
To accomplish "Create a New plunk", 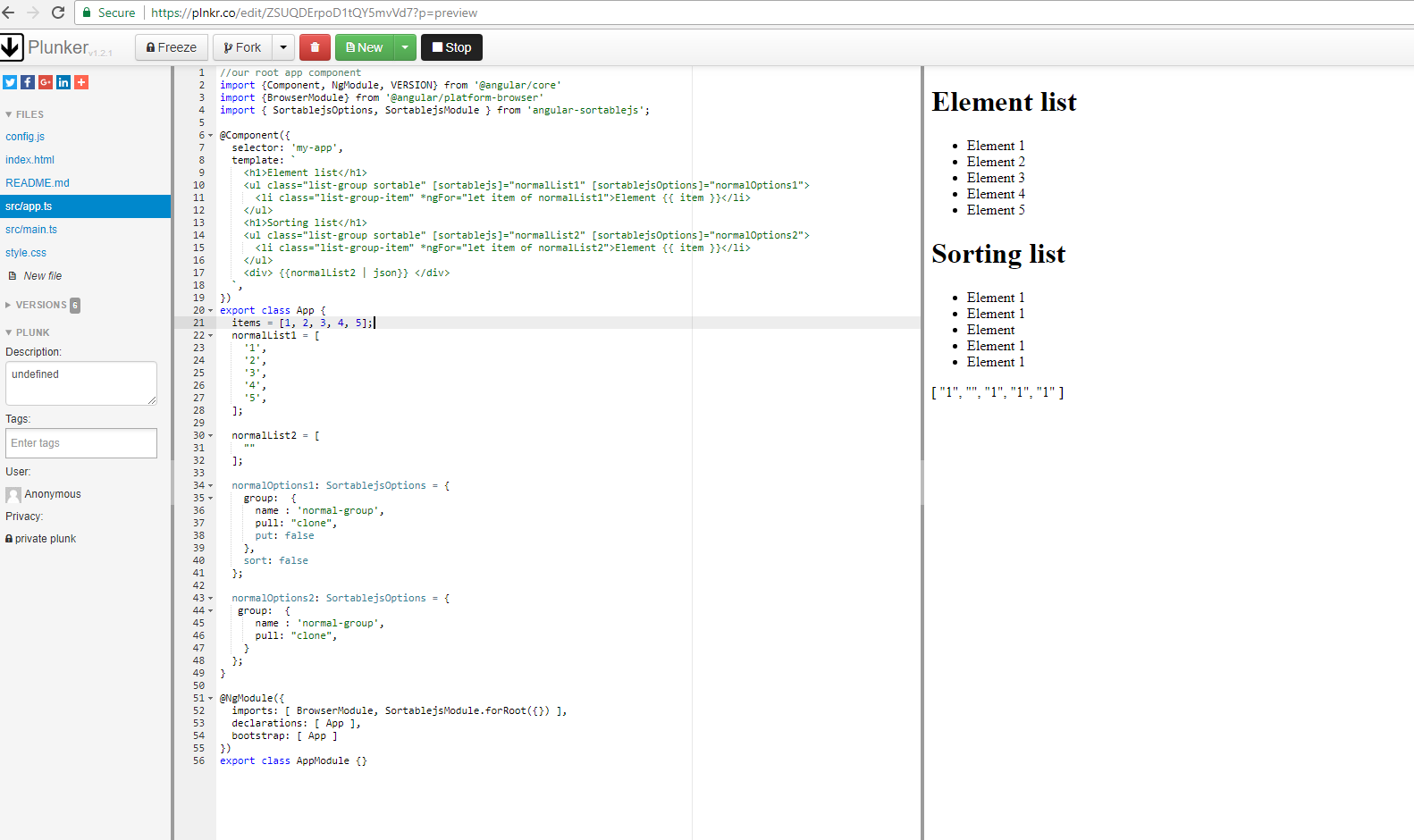I will [x=365, y=47].
